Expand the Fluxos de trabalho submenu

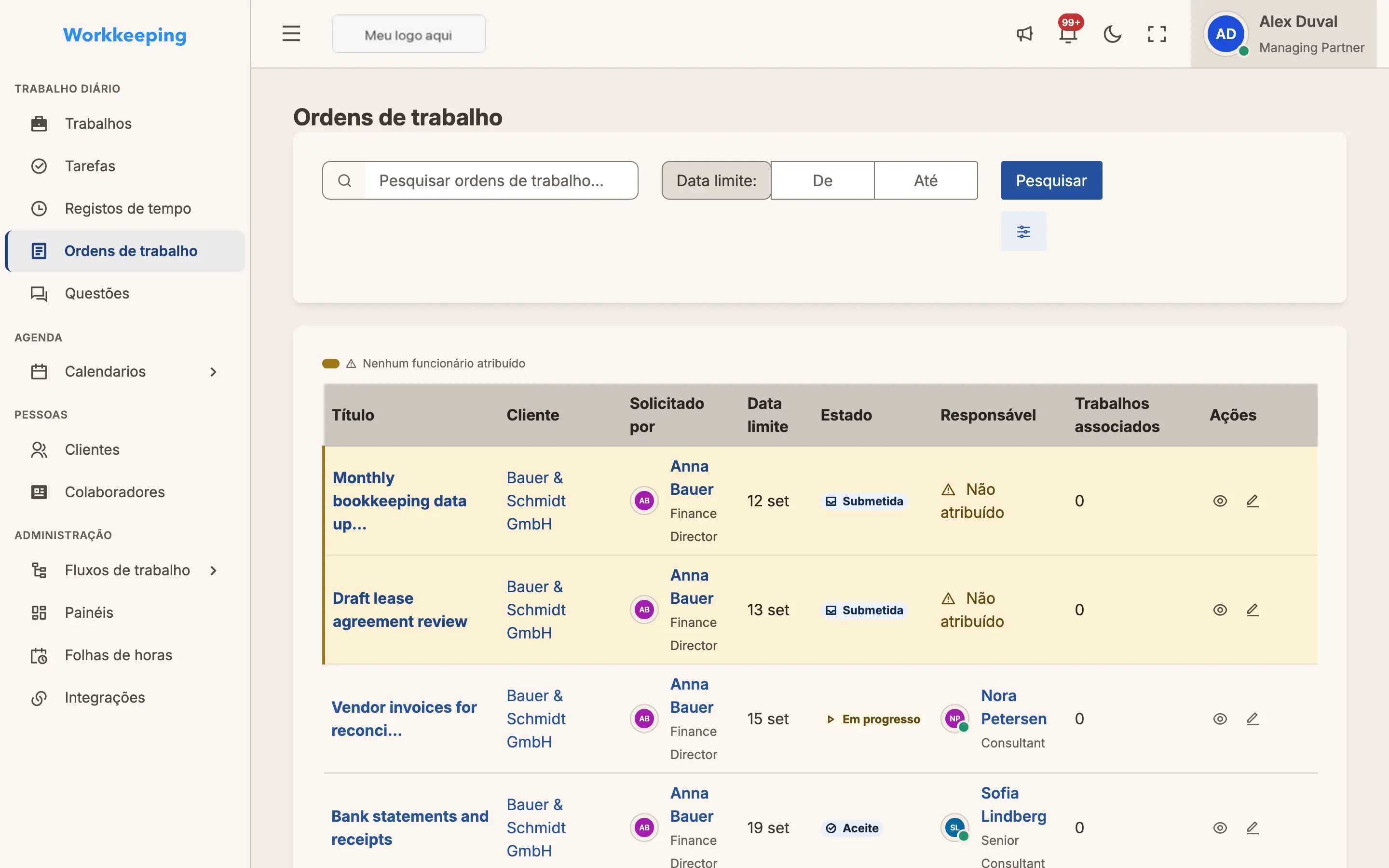(x=125, y=570)
